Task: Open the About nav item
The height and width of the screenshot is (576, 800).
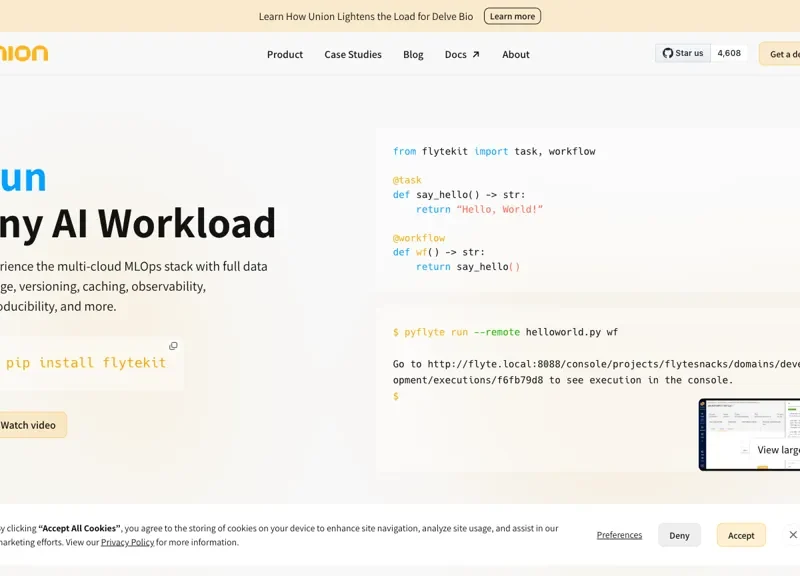Action: click(x=516, y=55)
